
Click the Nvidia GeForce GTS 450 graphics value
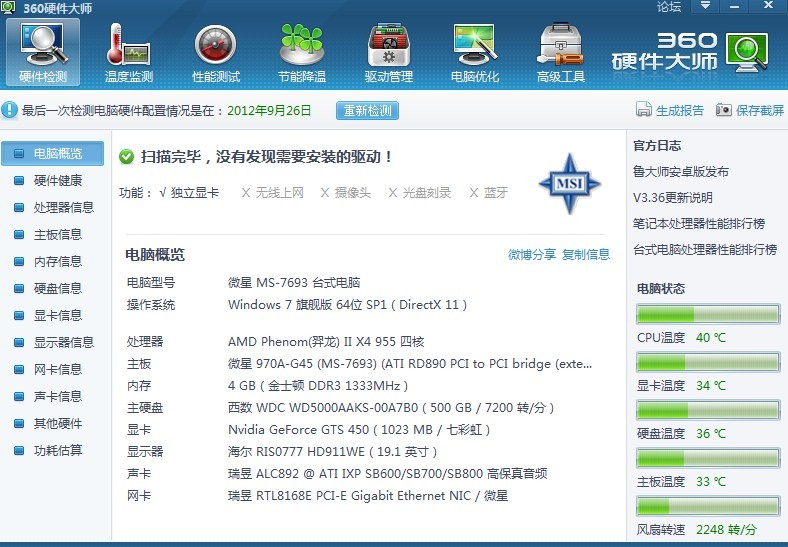coord(359,430)
